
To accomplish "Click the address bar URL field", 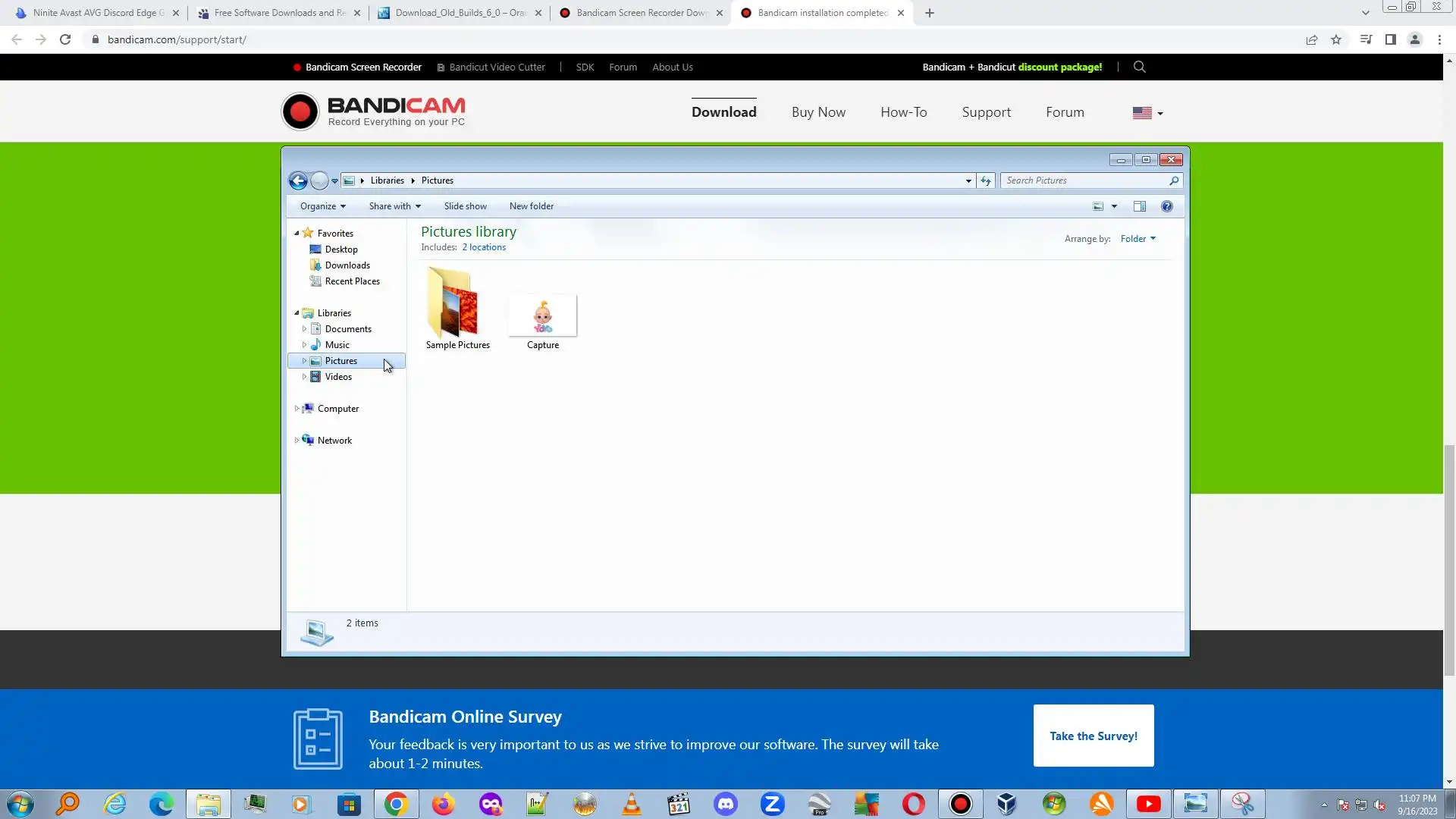I will 531,39.
